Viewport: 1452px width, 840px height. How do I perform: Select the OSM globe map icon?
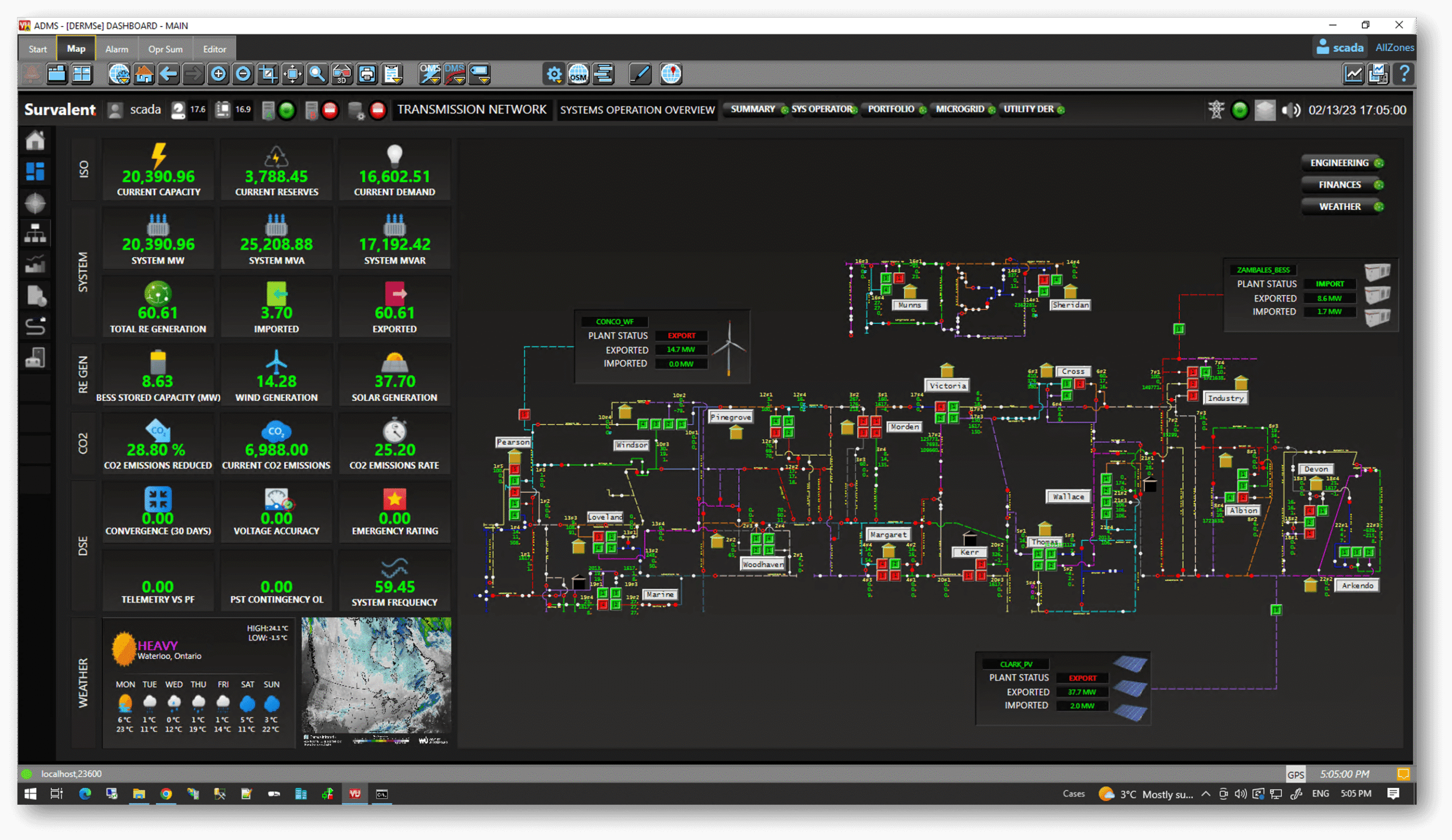[578, 74]
